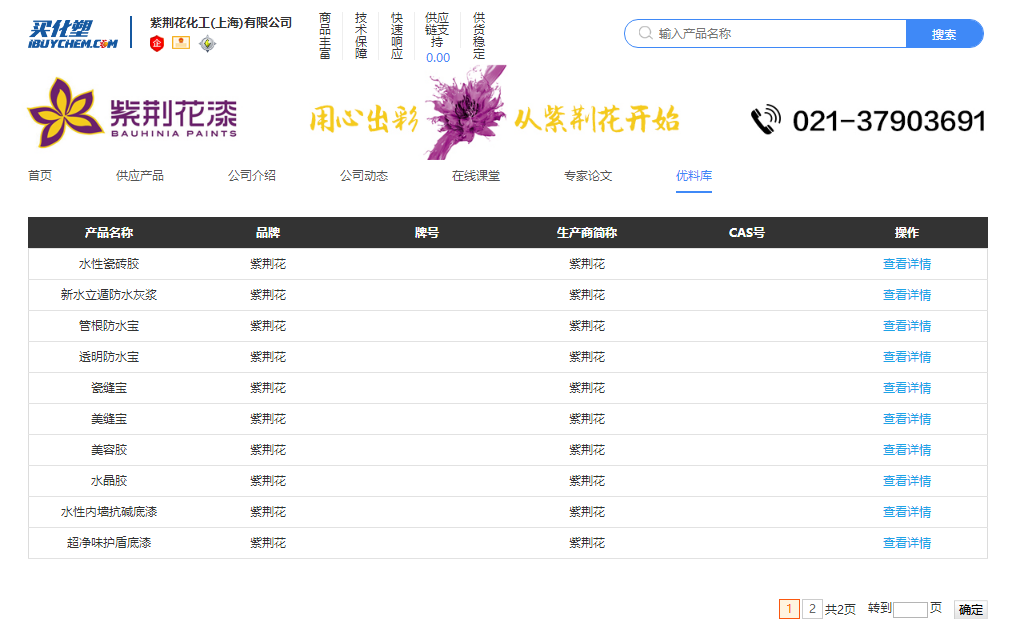Open the 在线课堂 tab

pos(476,175)
